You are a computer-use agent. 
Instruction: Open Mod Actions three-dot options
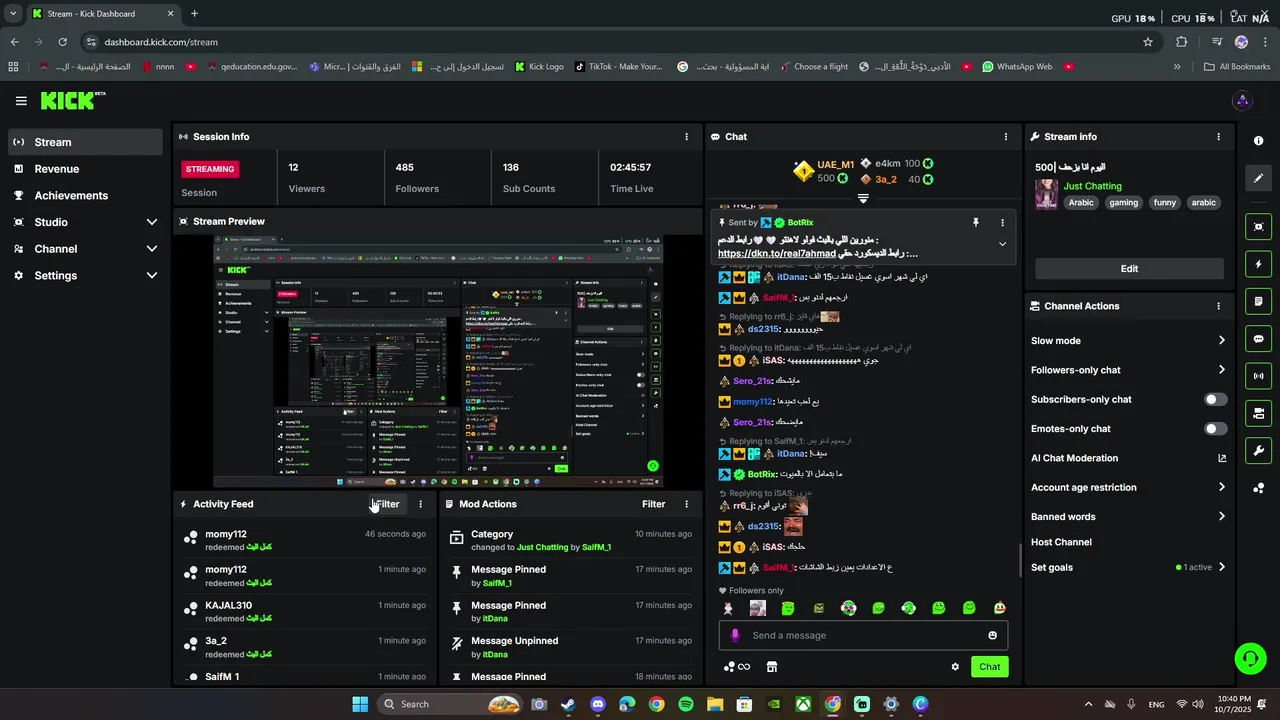pyautogui.click(x=686, y=505)
